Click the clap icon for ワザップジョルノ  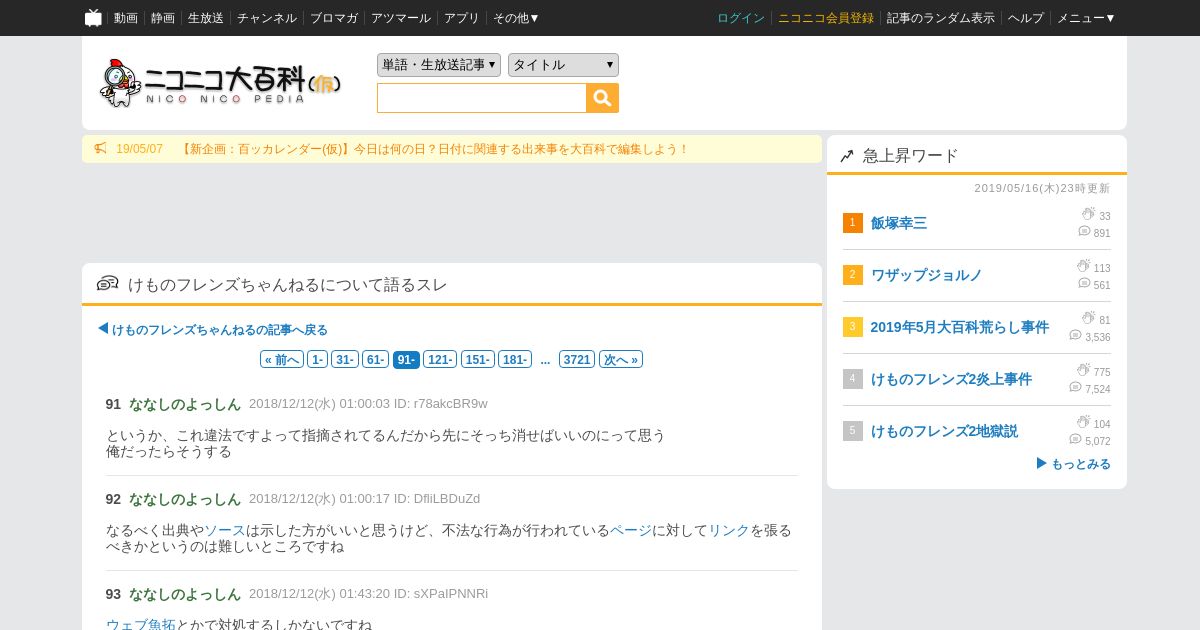(x=1083, y=266)
